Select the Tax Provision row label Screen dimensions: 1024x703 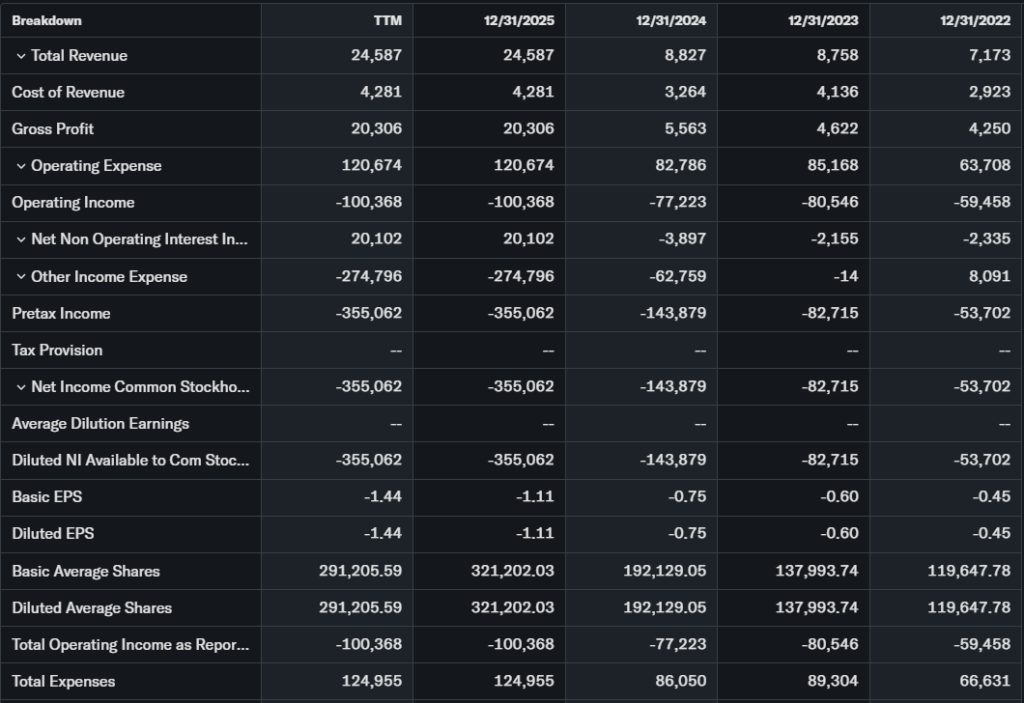click(x=57, y=350)
